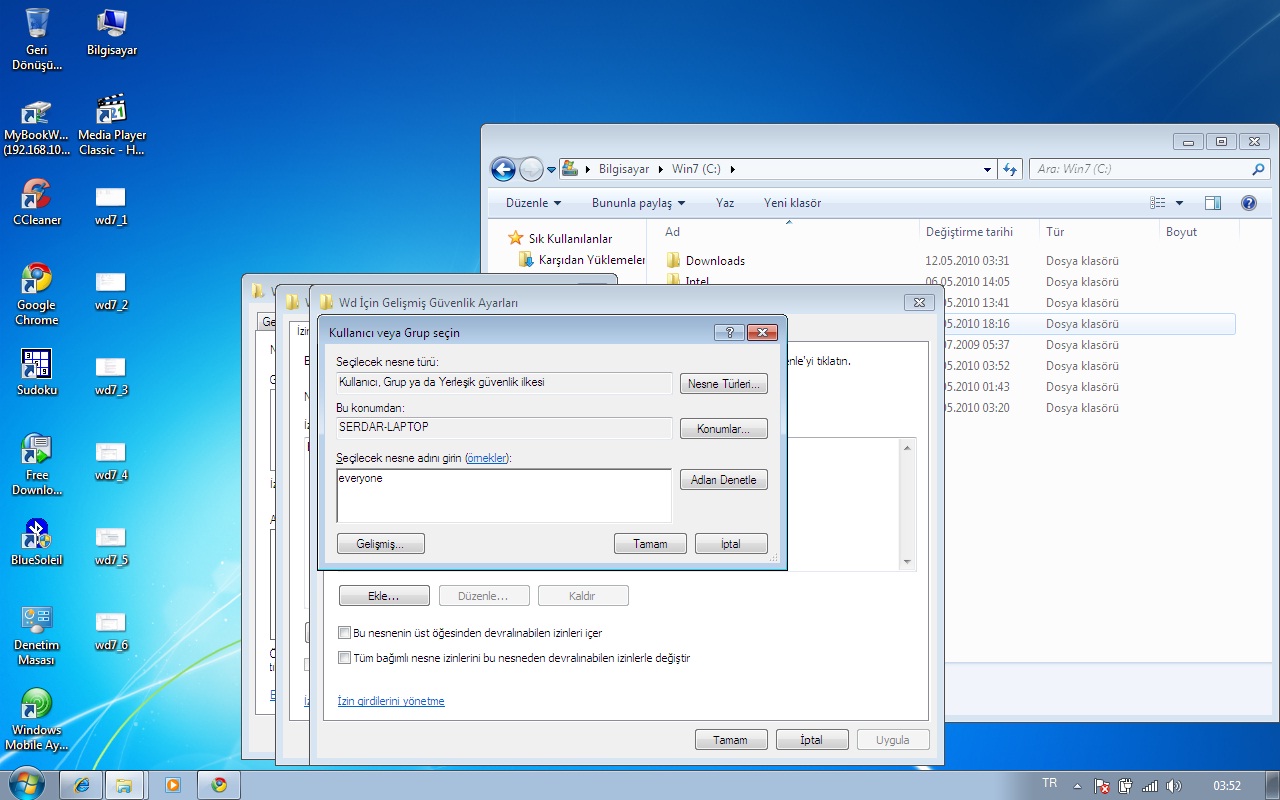
Task: Expand the breadcrumb arrow after Win7 (C:)
Action: tap(732, 169)
